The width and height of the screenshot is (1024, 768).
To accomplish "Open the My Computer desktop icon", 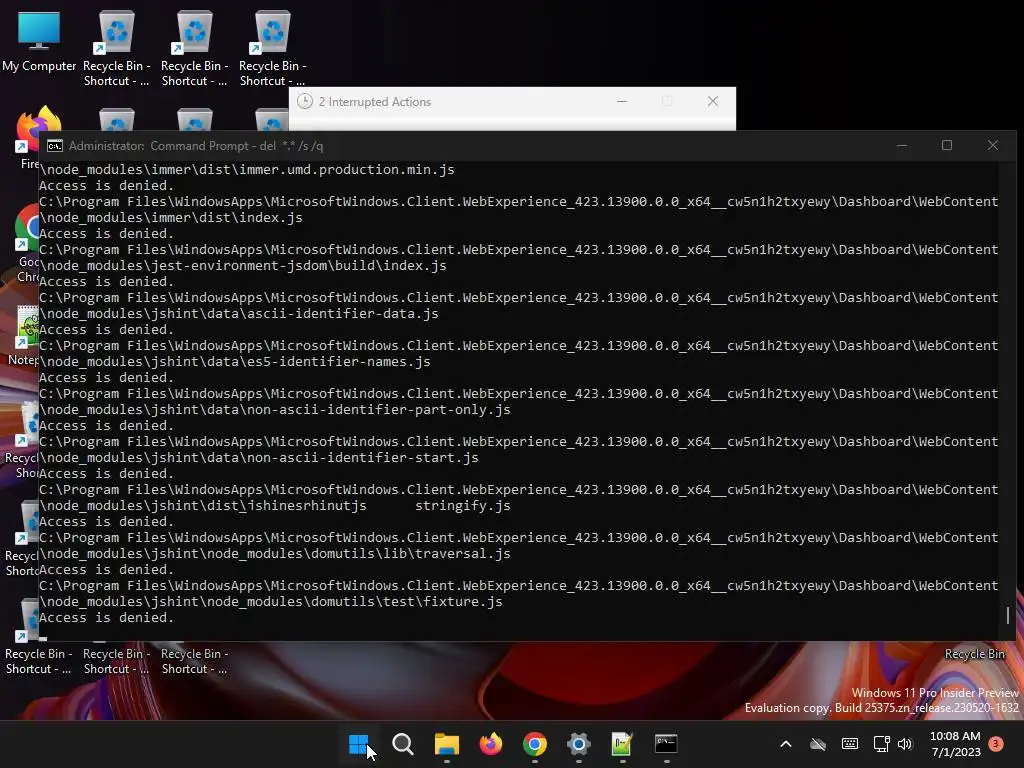I will [x=39, y=41].
